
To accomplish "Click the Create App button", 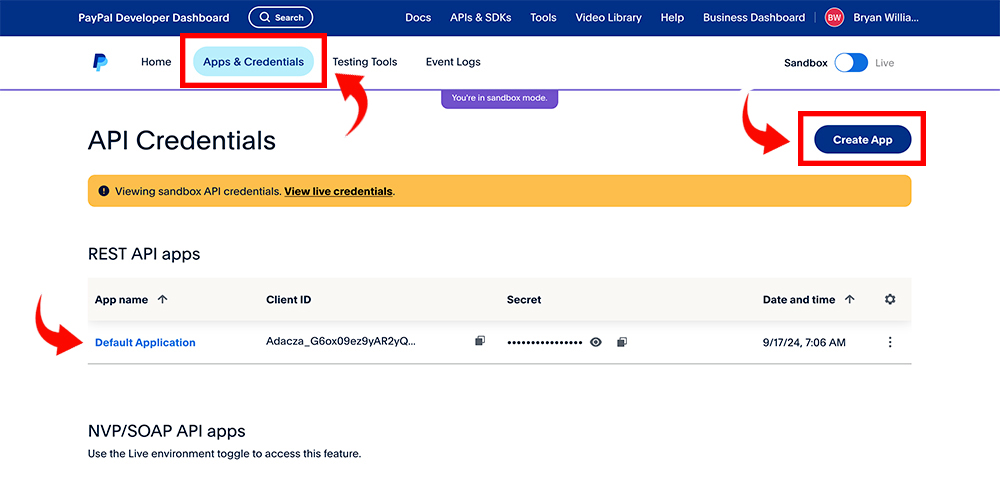I will click(x=862, y=140).
